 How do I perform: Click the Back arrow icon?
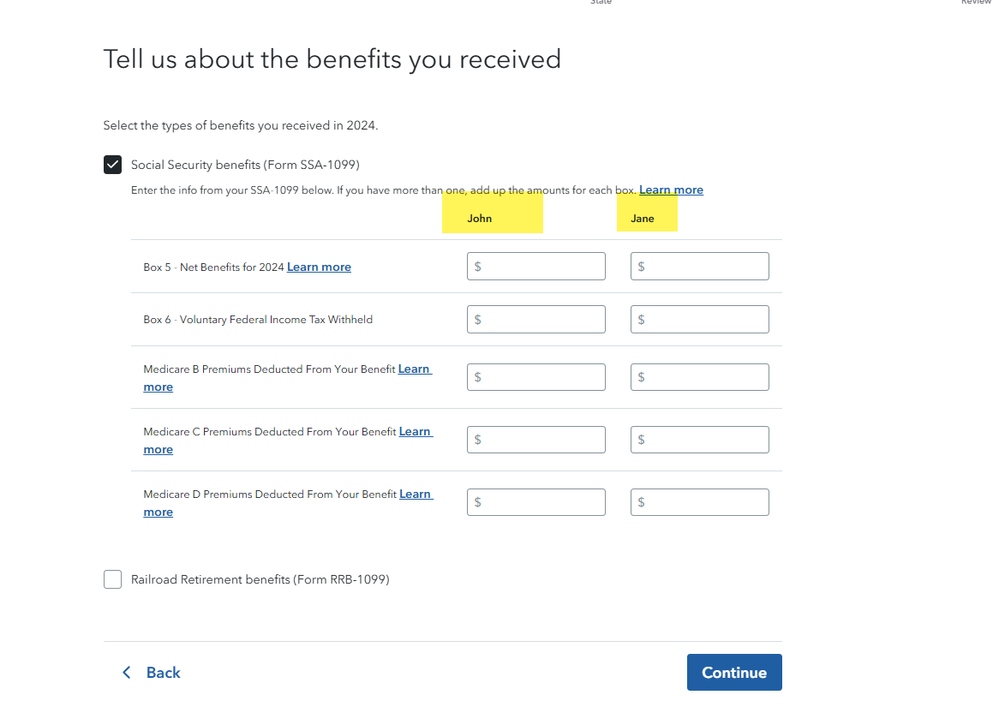tap(126, 673)
